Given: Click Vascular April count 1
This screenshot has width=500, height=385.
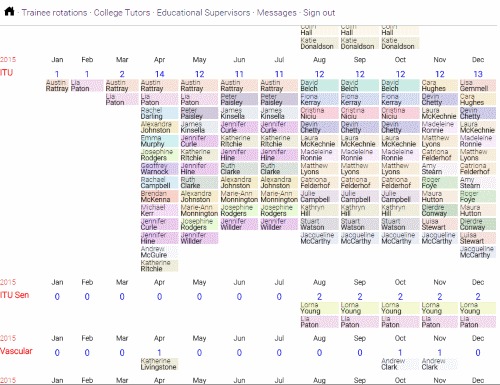Looking at the screenshot, I should [159, 352].
